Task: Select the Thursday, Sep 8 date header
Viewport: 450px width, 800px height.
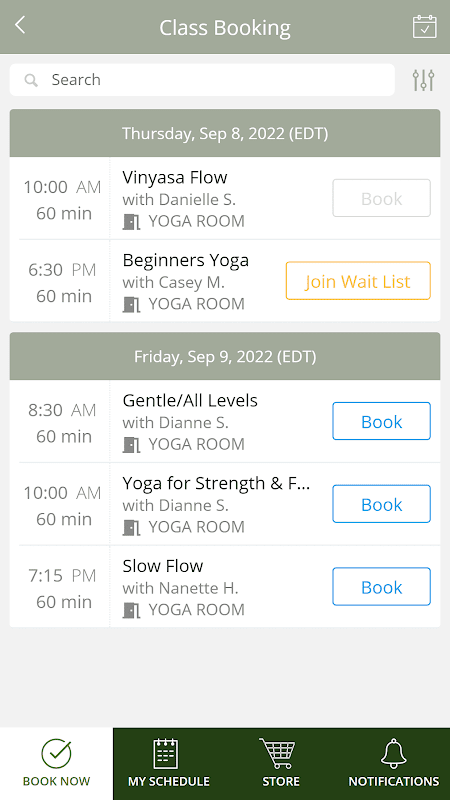Action: point(225,133)
